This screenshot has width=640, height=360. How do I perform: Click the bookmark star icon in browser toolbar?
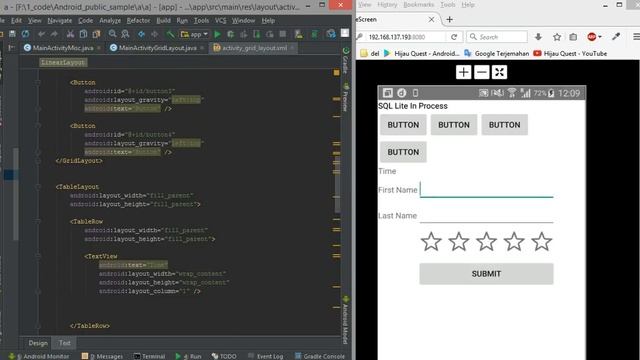pyautogui.click(x=557, y=37)
